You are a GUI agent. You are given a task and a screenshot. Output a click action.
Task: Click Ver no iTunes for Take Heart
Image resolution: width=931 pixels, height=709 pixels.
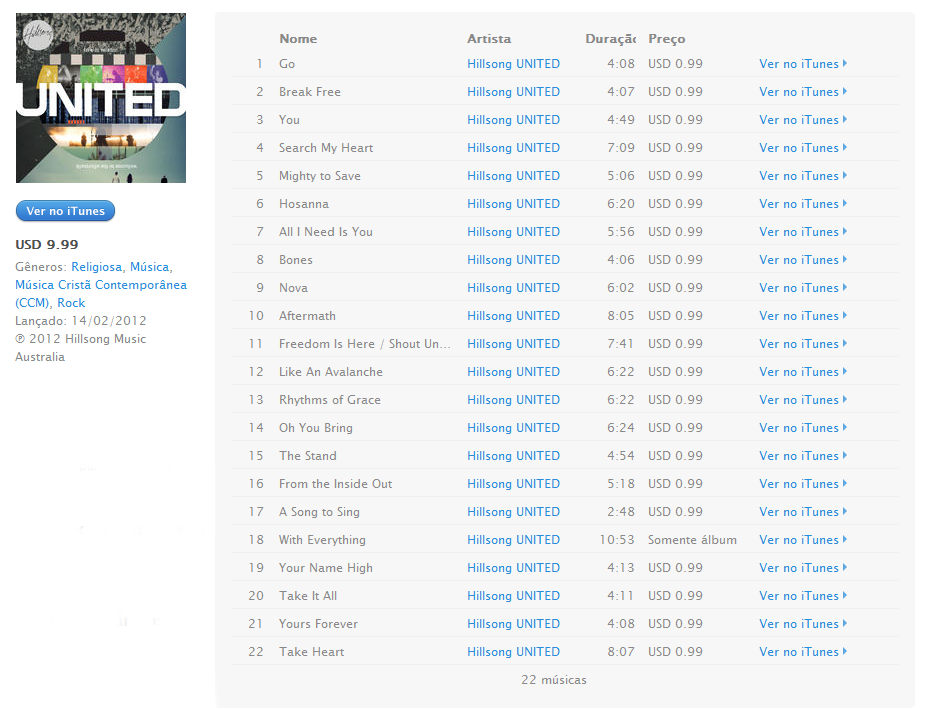click(803, 651)
